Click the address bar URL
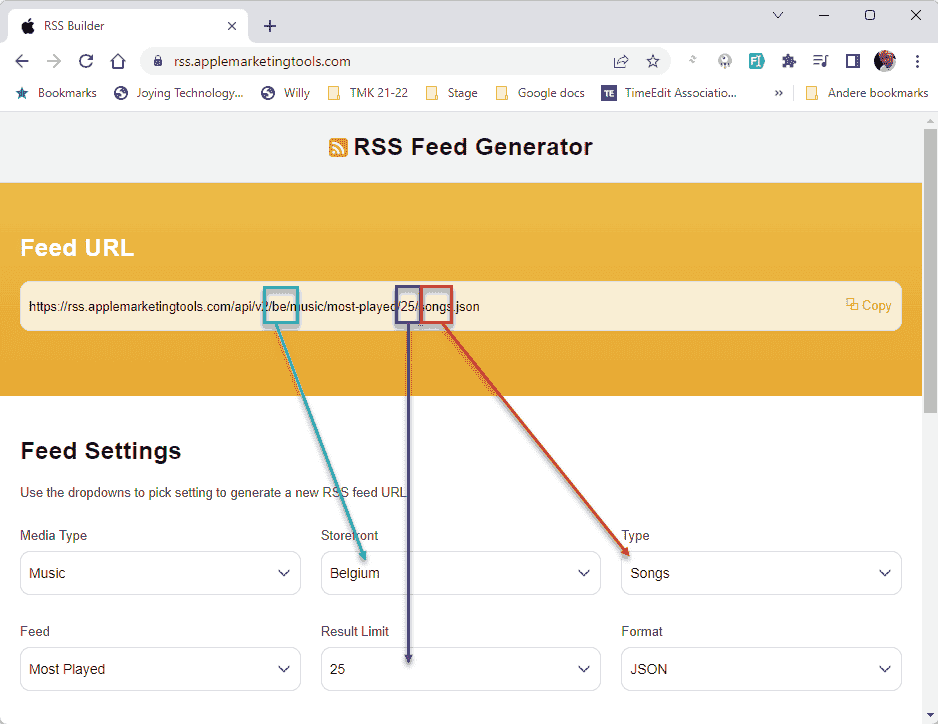This screenshot has width=938, height=724. point(262,61)
